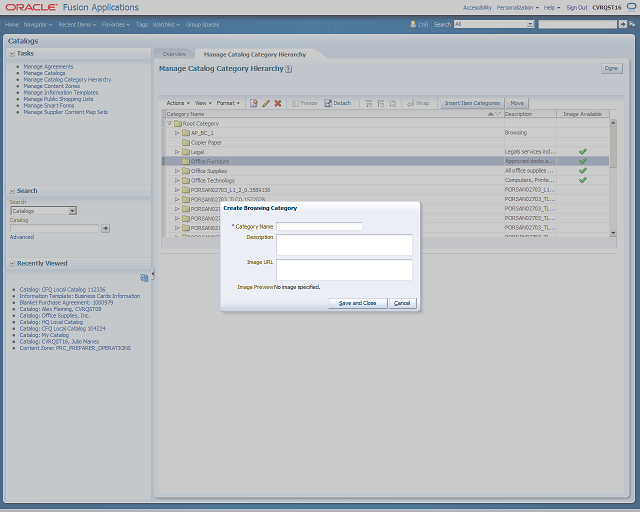
Task: Click the Image Available column header
Action: tap(582, 114)
